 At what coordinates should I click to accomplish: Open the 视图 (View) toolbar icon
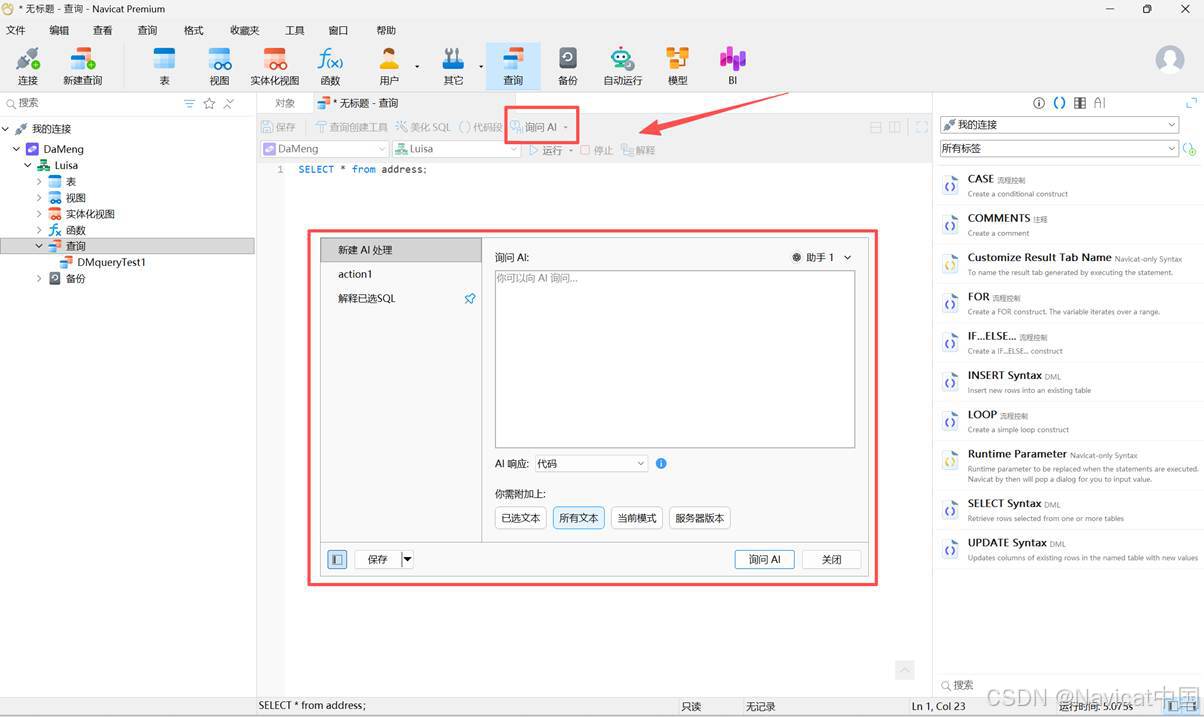point(219,66)
